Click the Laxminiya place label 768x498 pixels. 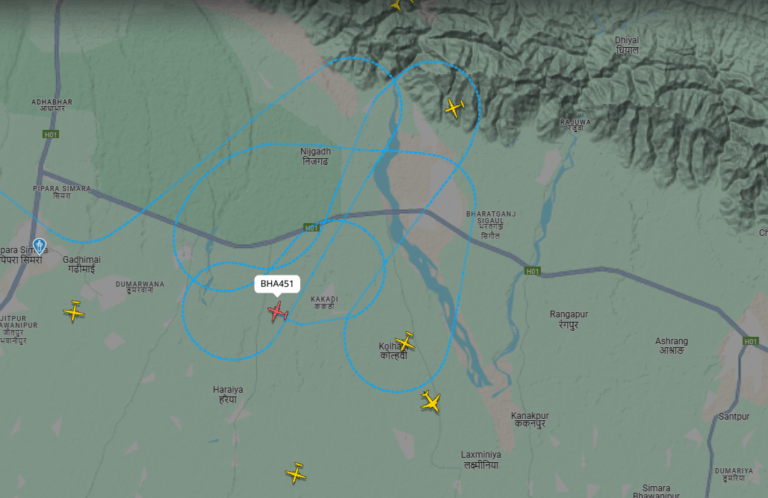point(481,460)
